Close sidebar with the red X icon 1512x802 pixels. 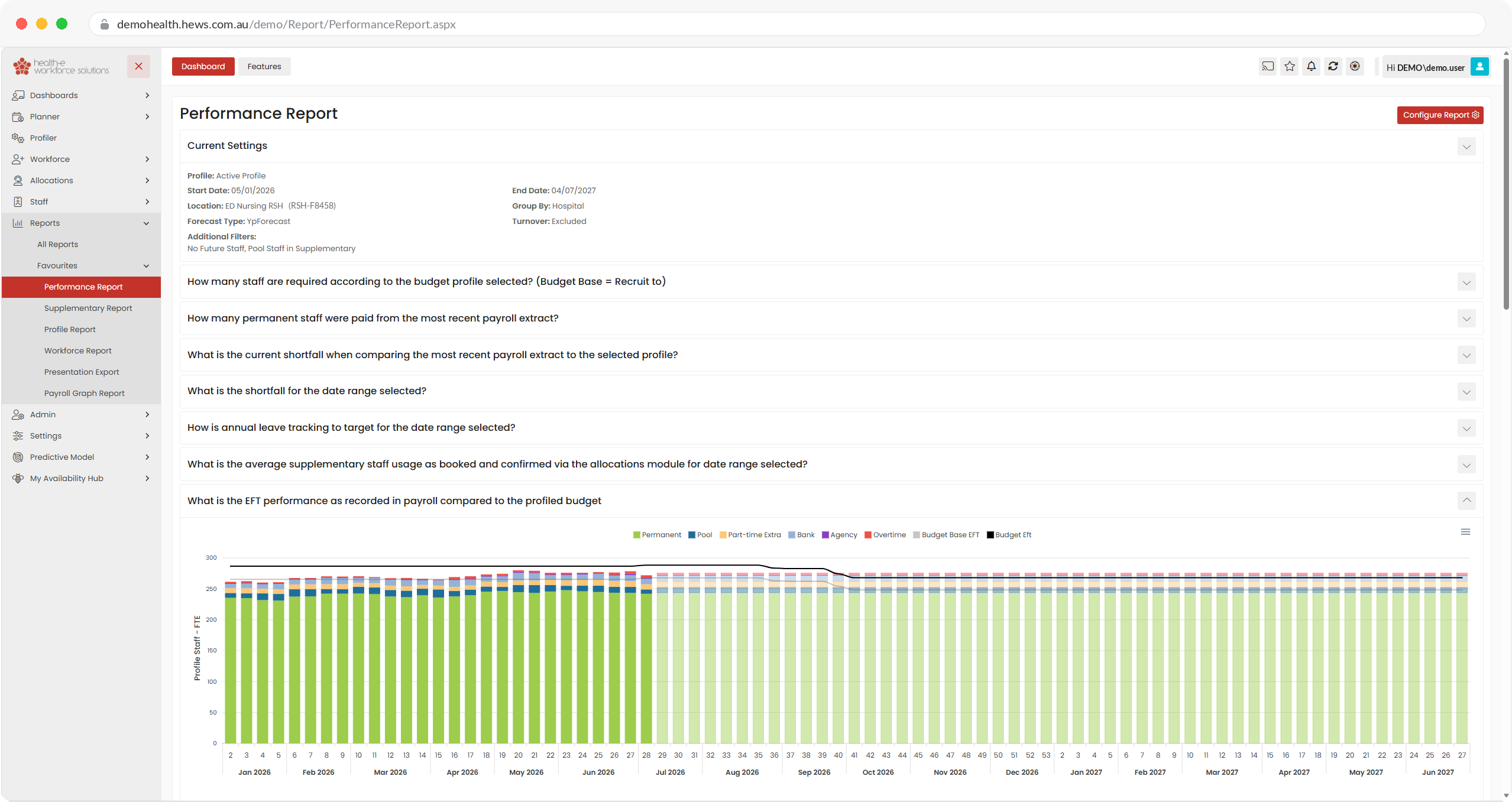click(138, 66)
